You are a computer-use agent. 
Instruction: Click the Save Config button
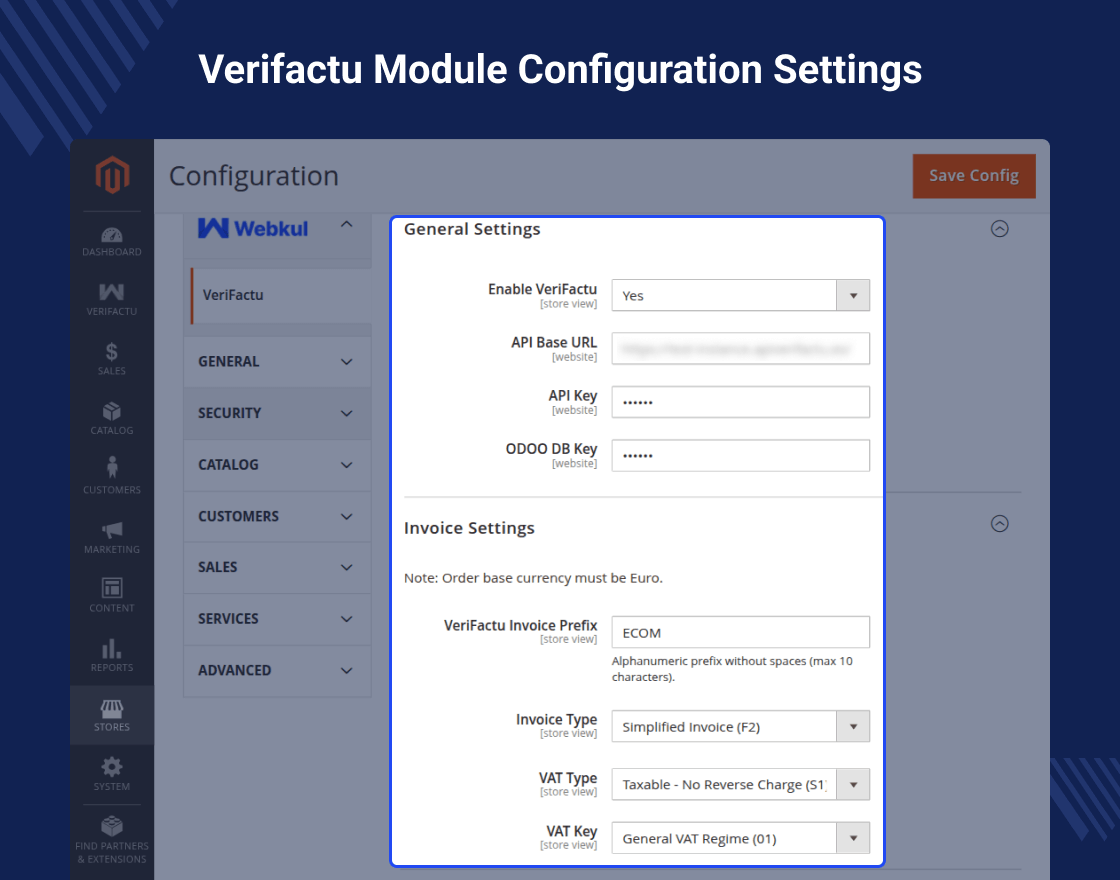pyautogui.click(x=973, y=176)
